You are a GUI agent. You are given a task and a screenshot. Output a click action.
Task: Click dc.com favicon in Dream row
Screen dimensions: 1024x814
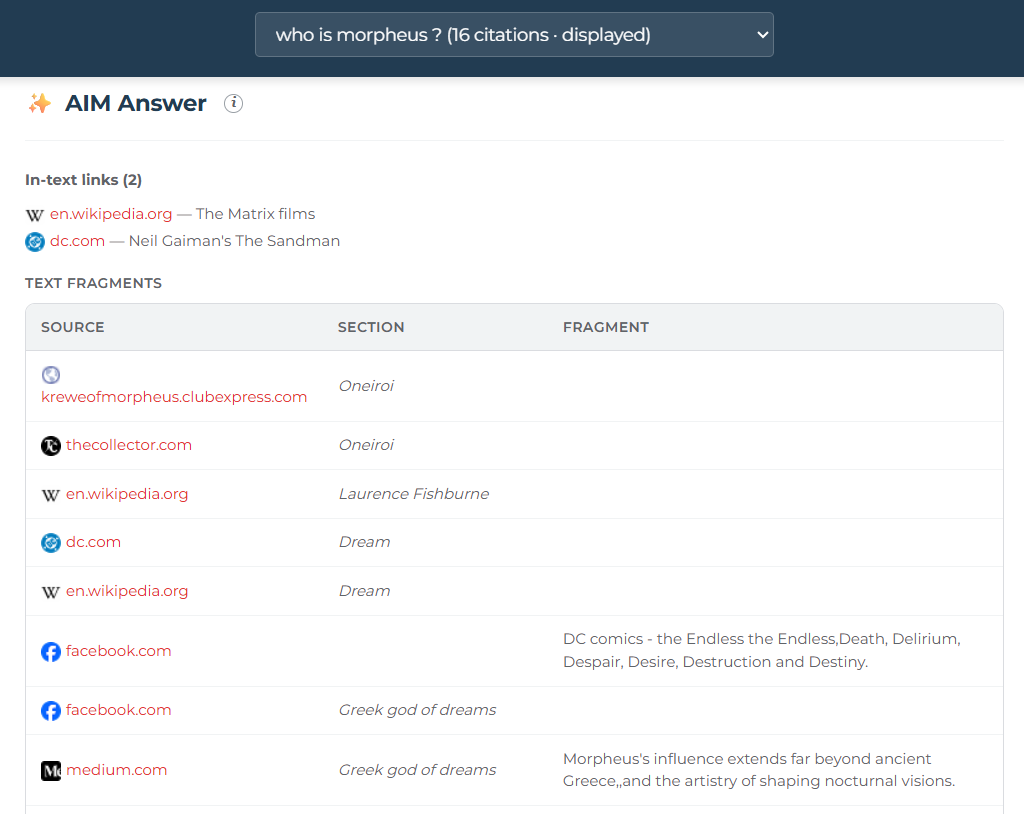click(51, 543)
